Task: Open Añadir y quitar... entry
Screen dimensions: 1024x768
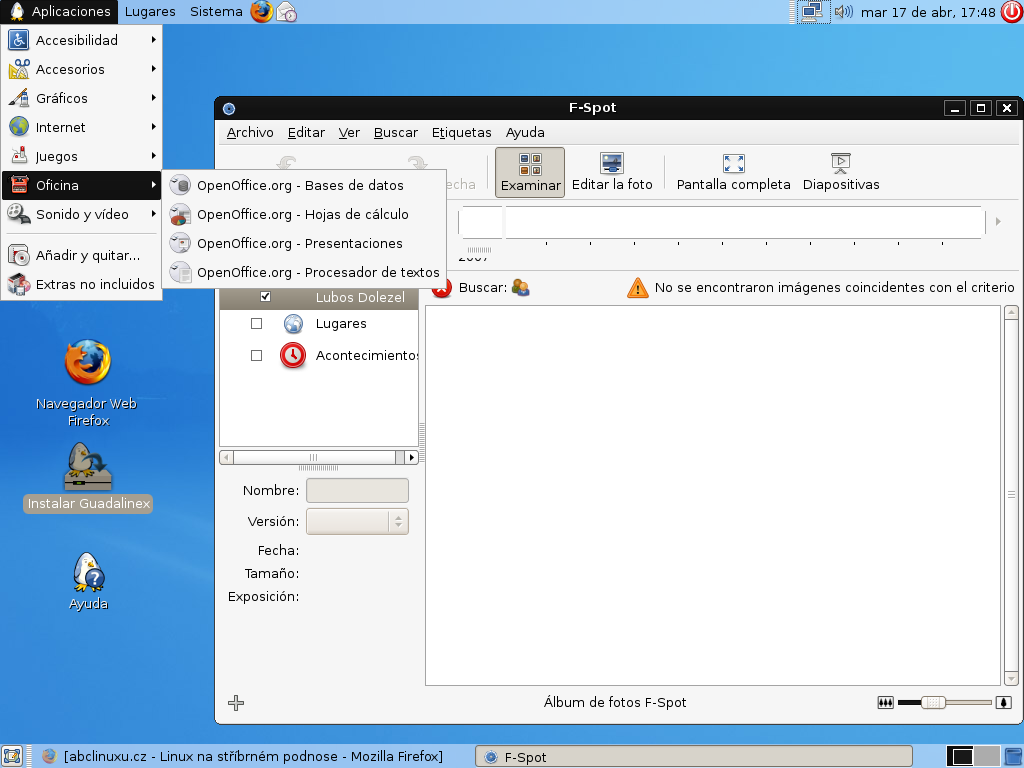Action: point(81,255)
